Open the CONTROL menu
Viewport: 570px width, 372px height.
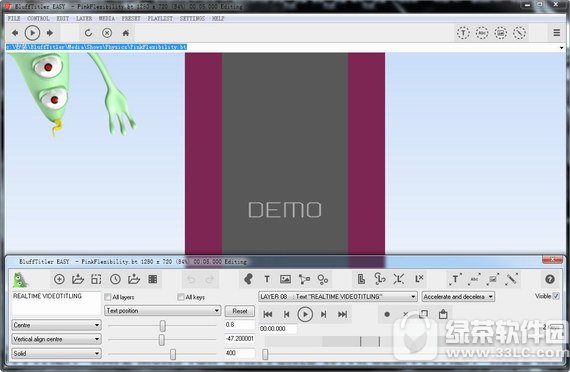tap(38, 18)
